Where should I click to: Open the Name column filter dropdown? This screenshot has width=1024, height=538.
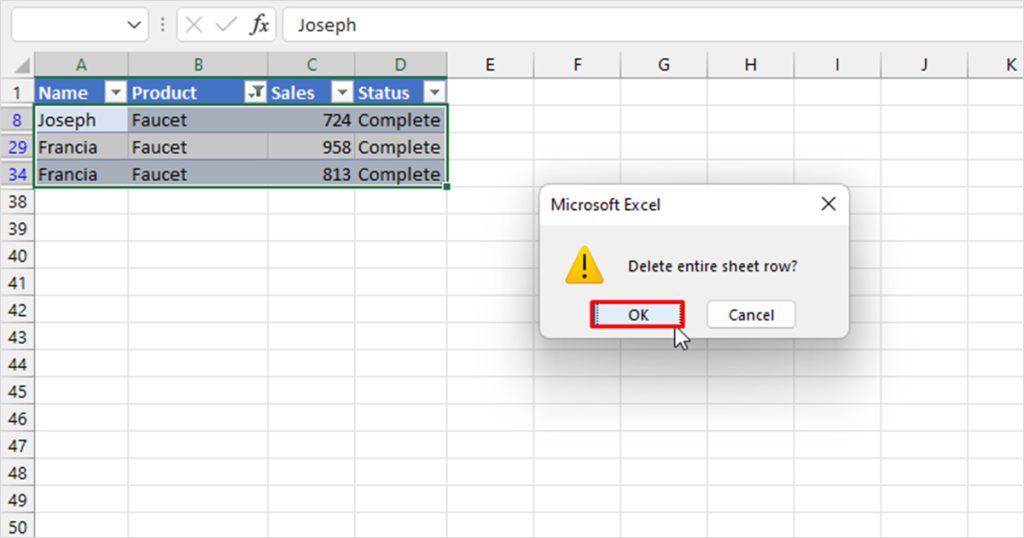coord(116,92)
